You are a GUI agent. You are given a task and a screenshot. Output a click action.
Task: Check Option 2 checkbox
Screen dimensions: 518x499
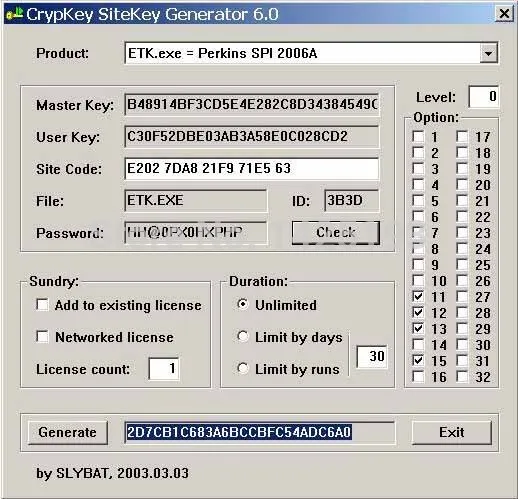click(418, 152)
